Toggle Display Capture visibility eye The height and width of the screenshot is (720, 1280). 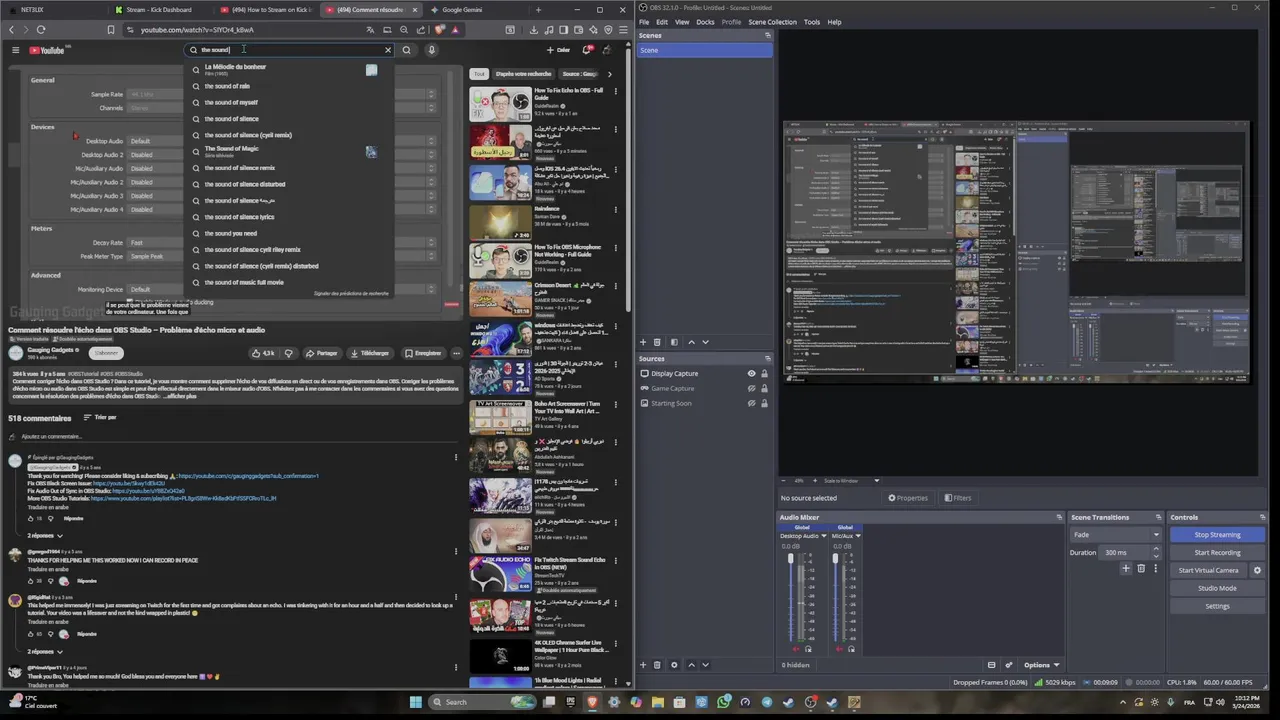click(751, 373)
